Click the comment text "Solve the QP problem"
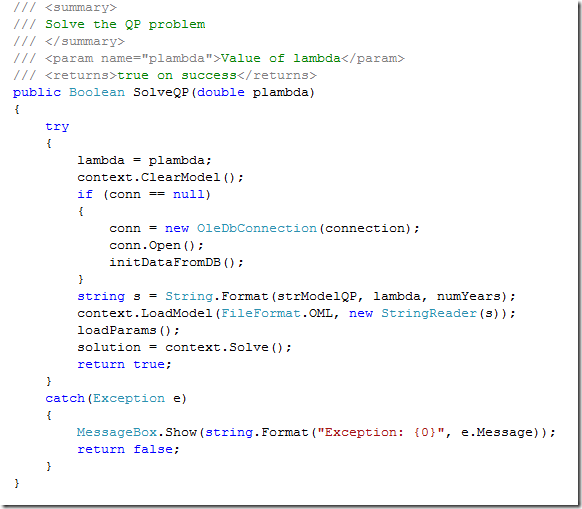This screenshot has width=582, height=509. pos(125,25)
